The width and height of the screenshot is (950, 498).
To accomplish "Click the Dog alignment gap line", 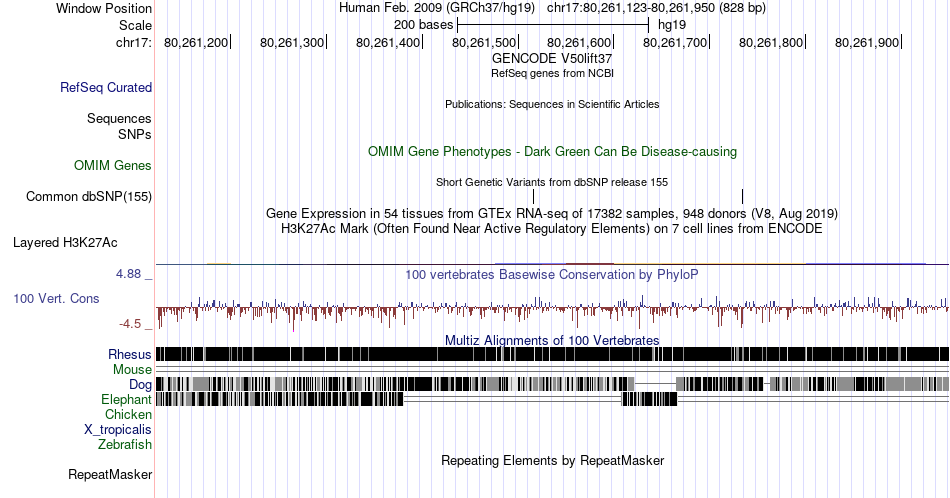I will [x=655, y=384].
